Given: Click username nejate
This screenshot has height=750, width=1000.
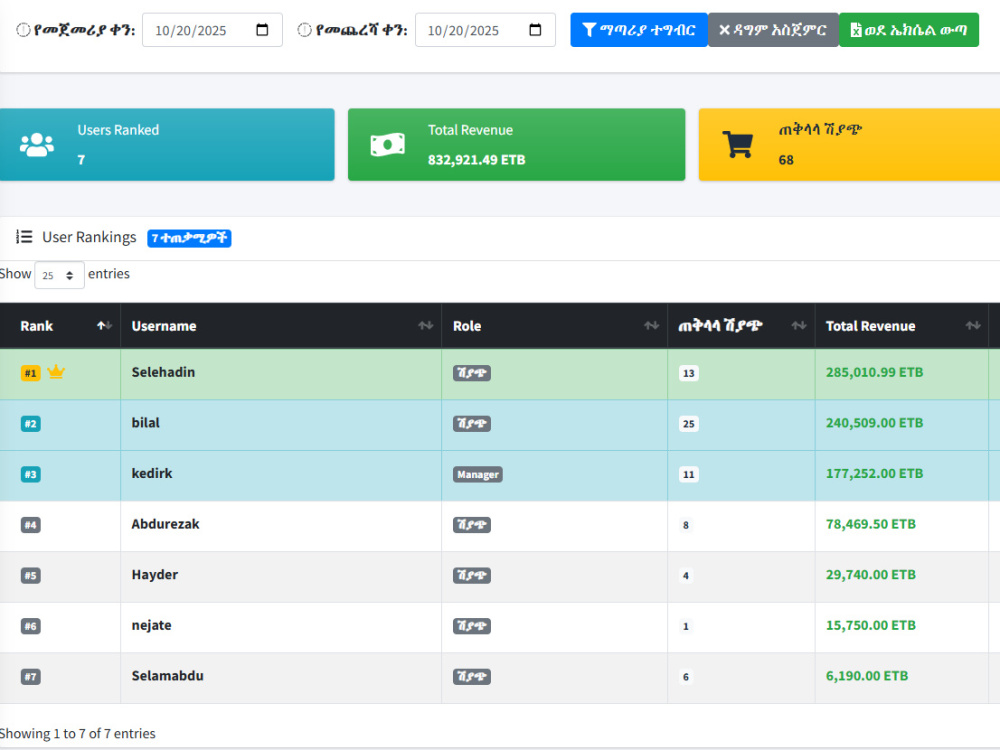Looking at the screenshot, I should pyautogui.click(x=151, y=625).
